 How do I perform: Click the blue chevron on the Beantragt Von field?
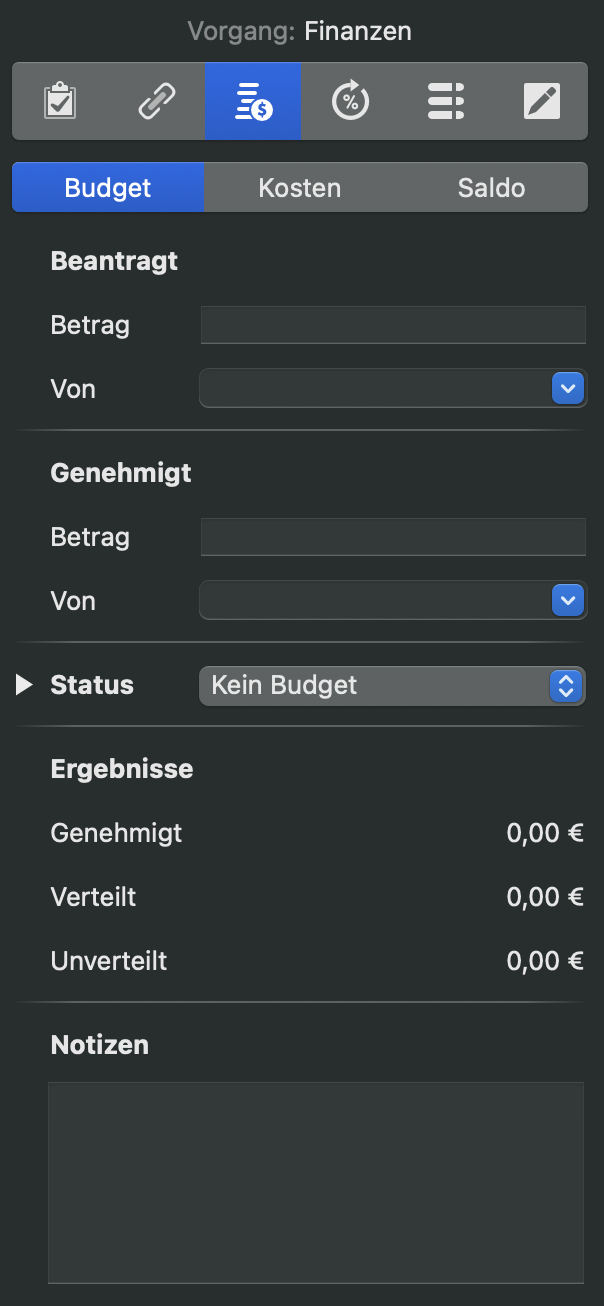click(x=568, y=388)
